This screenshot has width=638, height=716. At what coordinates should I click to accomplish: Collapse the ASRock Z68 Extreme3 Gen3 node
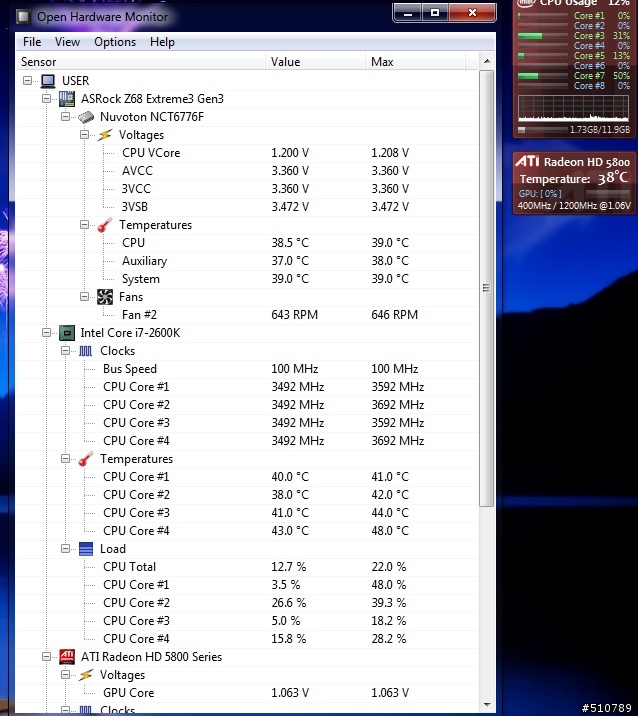coord(47,99)
